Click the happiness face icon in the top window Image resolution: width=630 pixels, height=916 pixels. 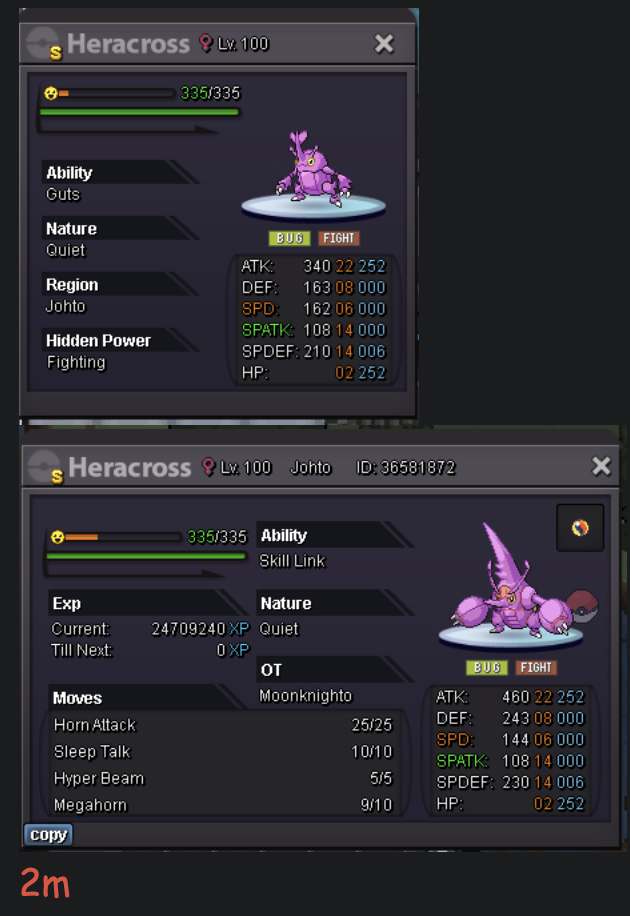pyautogui.click(x=51, y=93)
